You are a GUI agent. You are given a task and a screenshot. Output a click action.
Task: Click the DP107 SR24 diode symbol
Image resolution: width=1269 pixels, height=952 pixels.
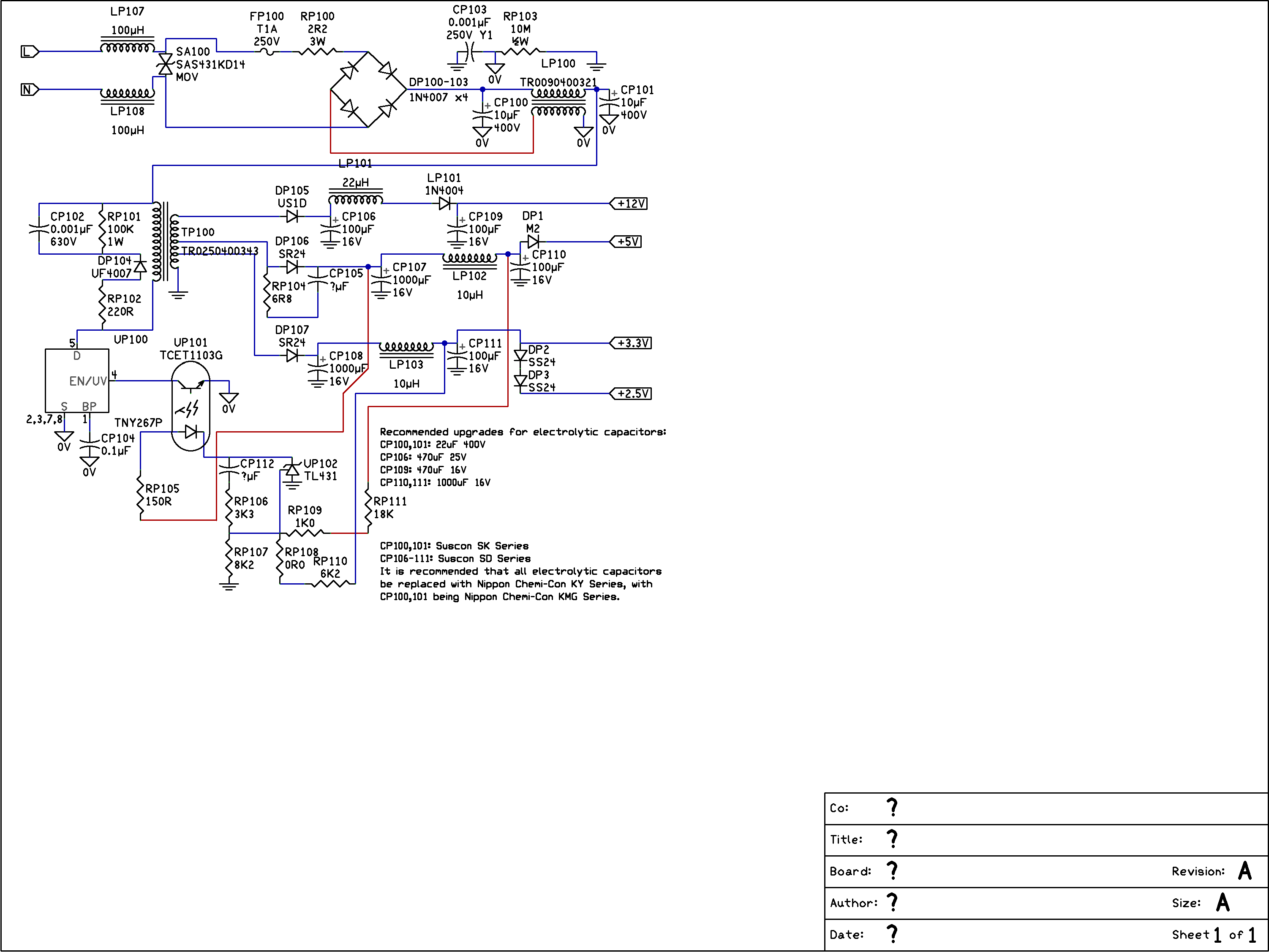(292, 356)
